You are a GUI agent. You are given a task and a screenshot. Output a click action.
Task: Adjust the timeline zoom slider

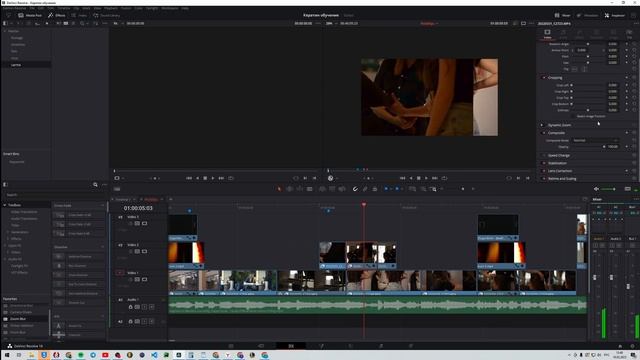463,189
